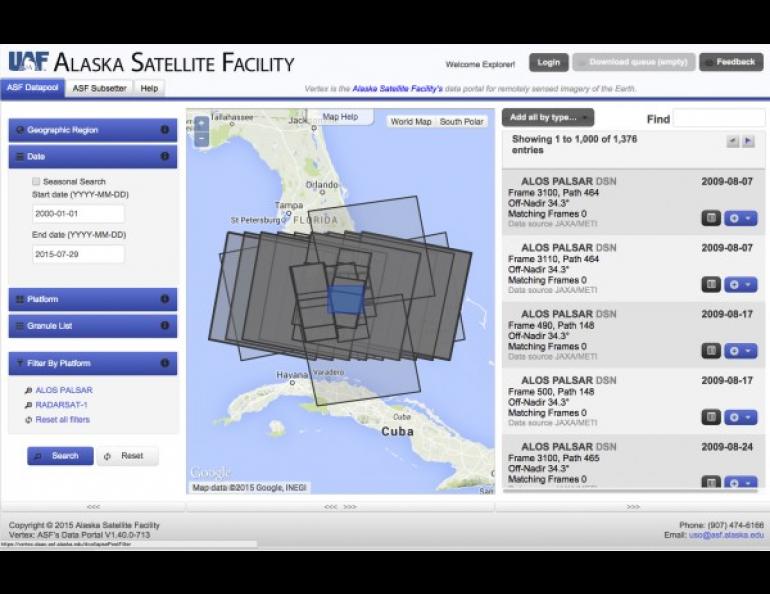Click the Login button
This screenshot has width=770, height=594.
point(549,62)
